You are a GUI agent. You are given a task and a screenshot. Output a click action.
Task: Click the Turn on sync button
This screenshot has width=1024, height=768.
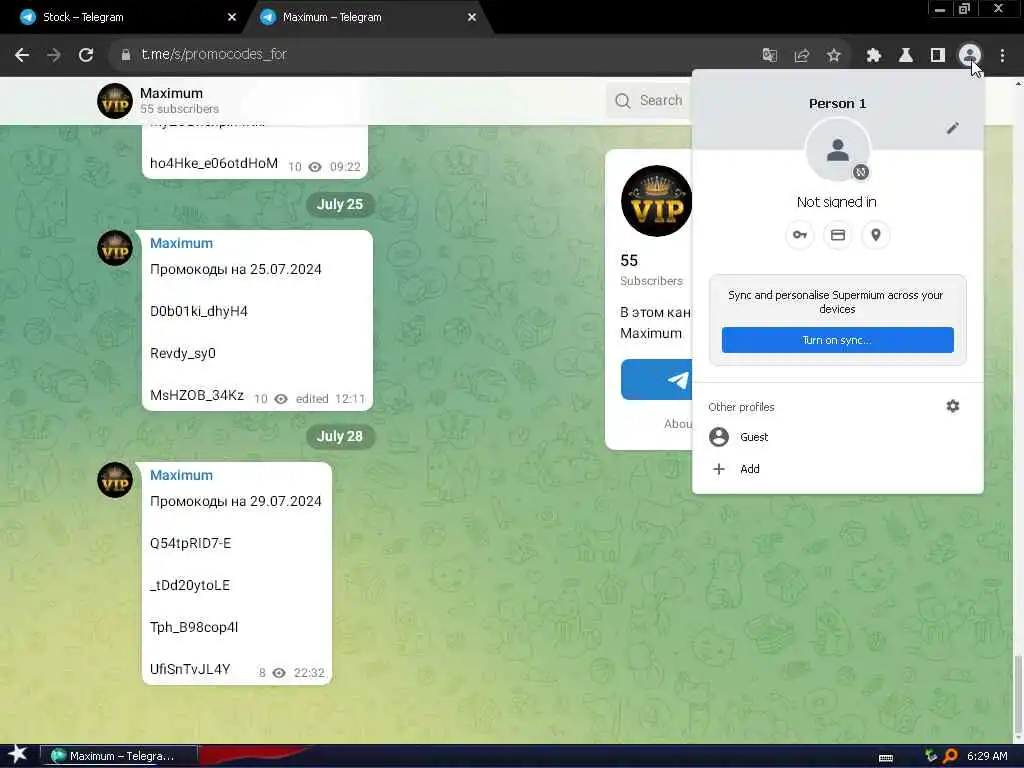click(837, 340)
